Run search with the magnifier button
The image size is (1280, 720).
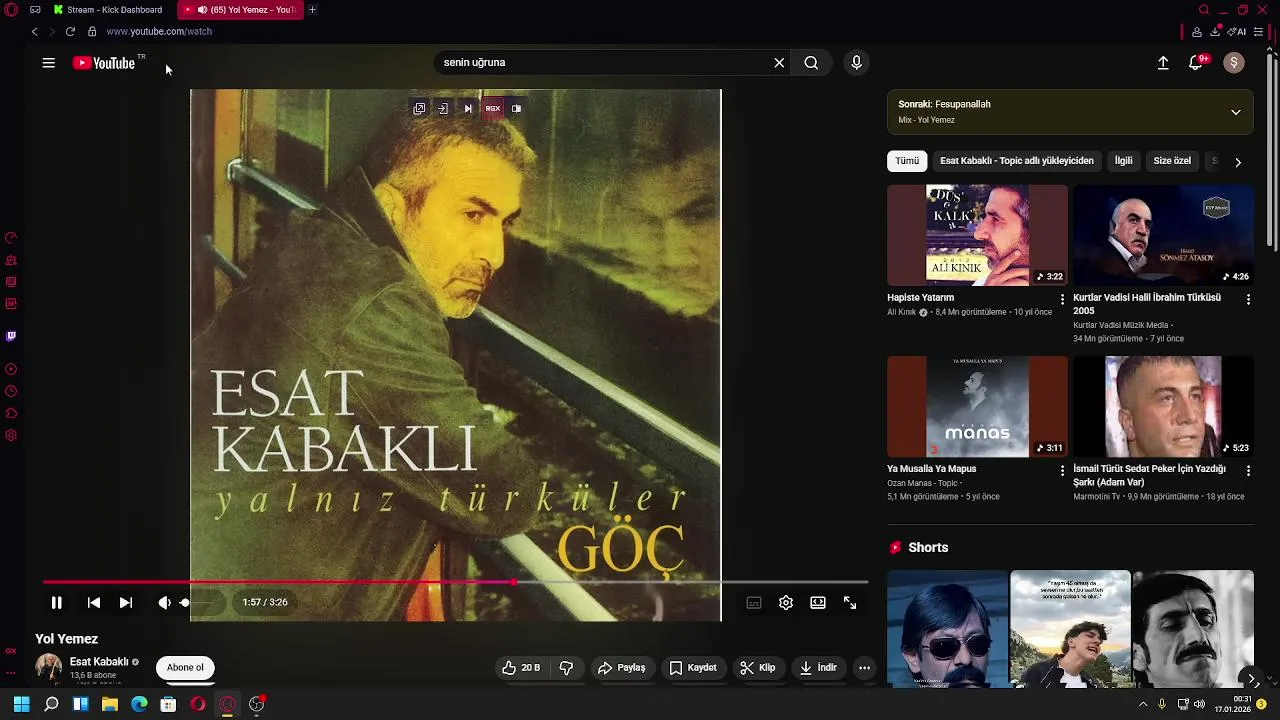(x=811, y=63)
